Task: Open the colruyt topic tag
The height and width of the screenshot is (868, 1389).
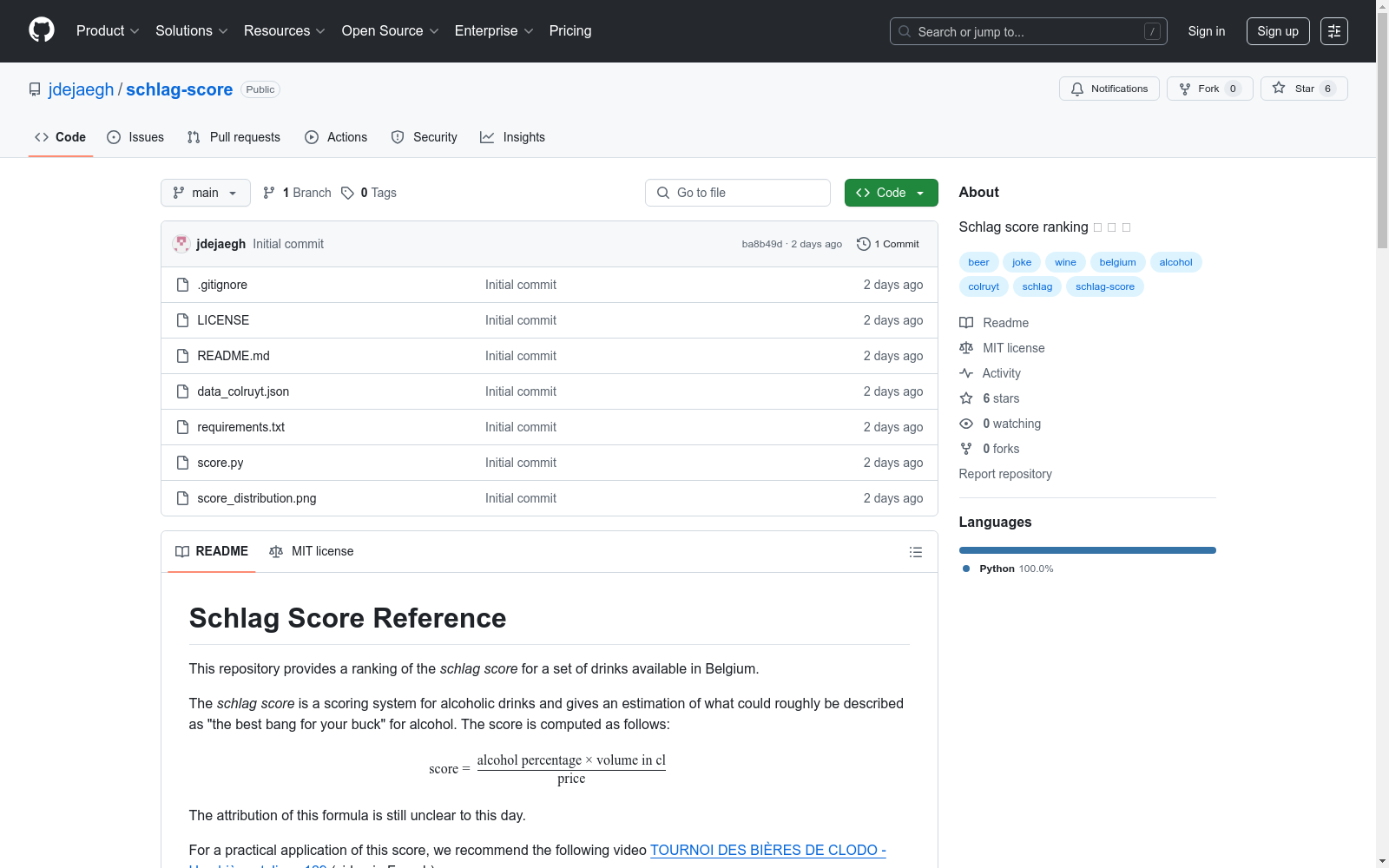Action: pos(984,286)
